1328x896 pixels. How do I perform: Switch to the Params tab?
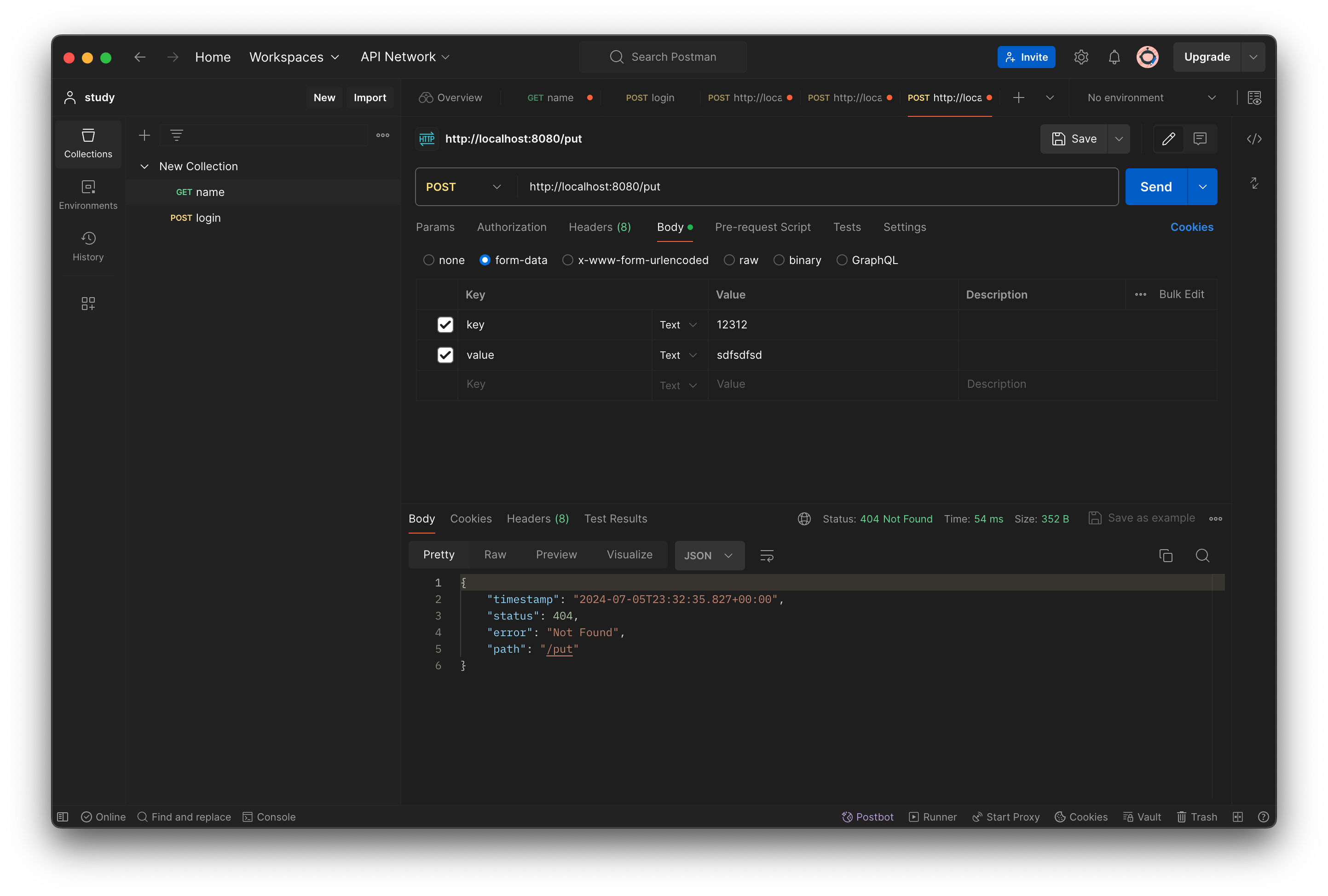(x=435, y=227)
